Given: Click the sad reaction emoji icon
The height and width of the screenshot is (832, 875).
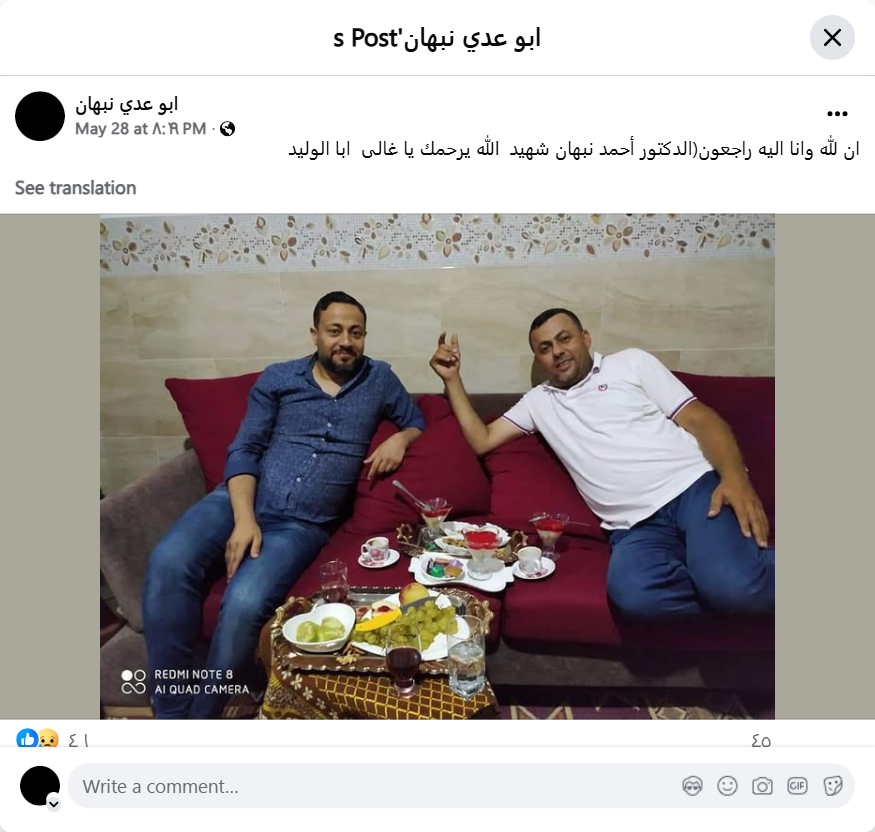Looking at the screenshot, I should (x=49, y=739).
